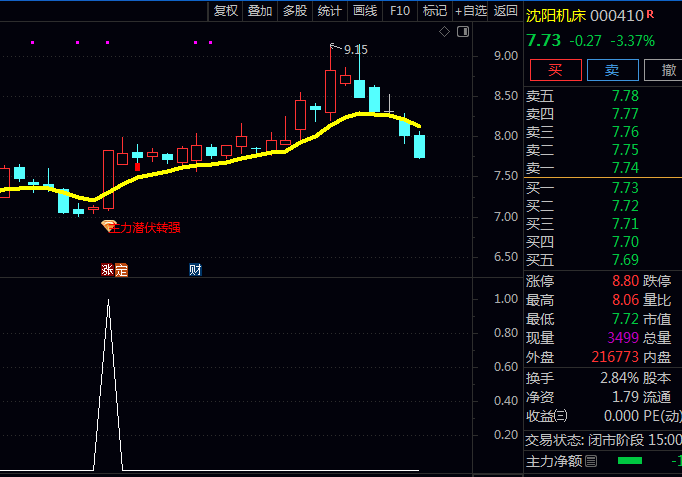Open the 叠加 overlay option

pos(260,11)
